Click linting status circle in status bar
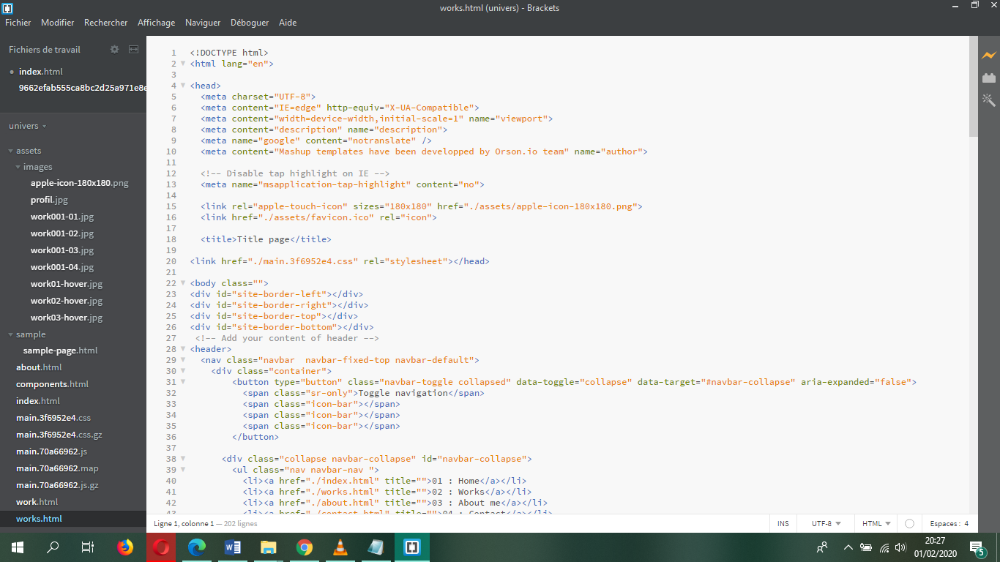 909,523
